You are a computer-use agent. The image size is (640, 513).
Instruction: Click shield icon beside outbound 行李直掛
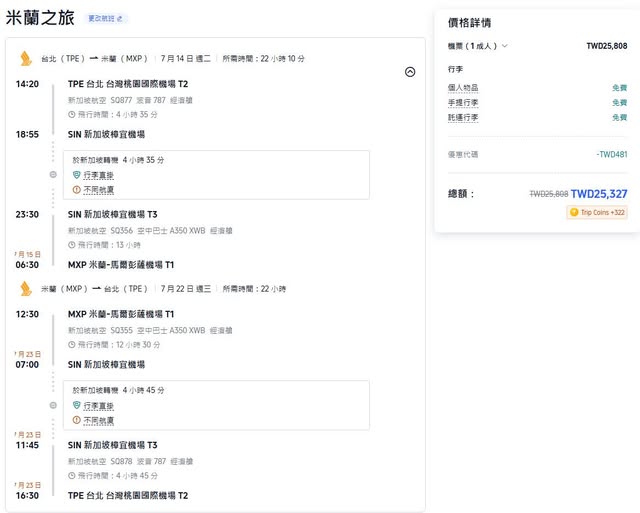pyautogui.click(x=77, y=175)
